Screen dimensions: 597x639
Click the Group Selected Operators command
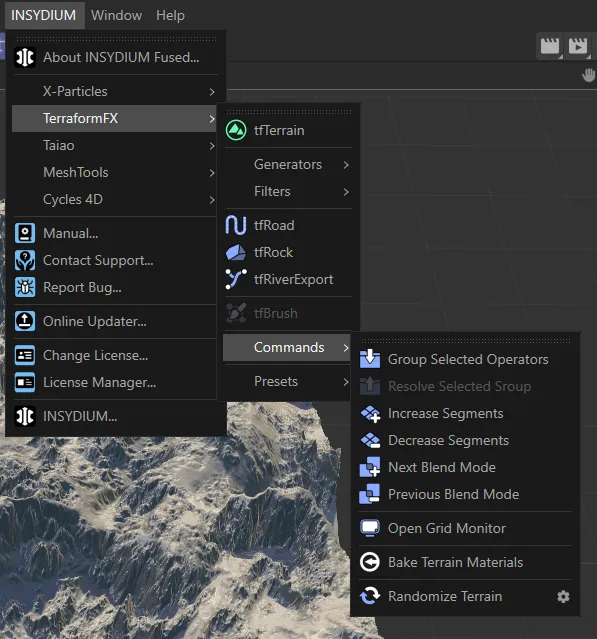click(465, 359)
